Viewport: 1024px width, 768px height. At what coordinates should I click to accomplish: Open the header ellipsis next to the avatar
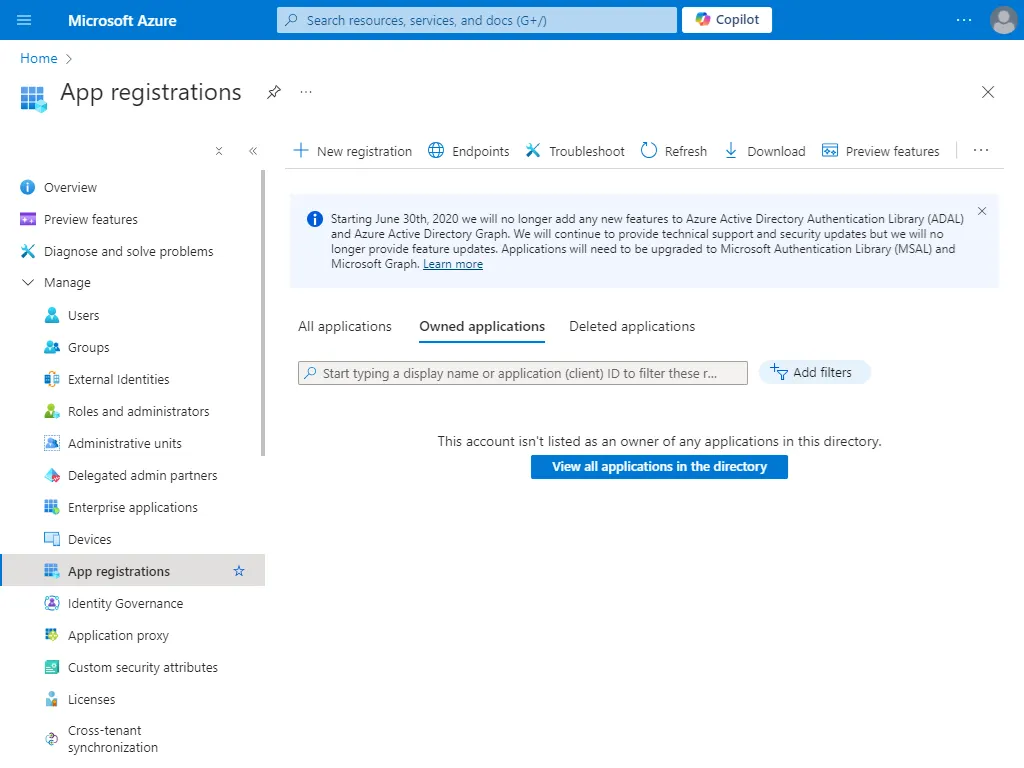click(x=964, y=20)
